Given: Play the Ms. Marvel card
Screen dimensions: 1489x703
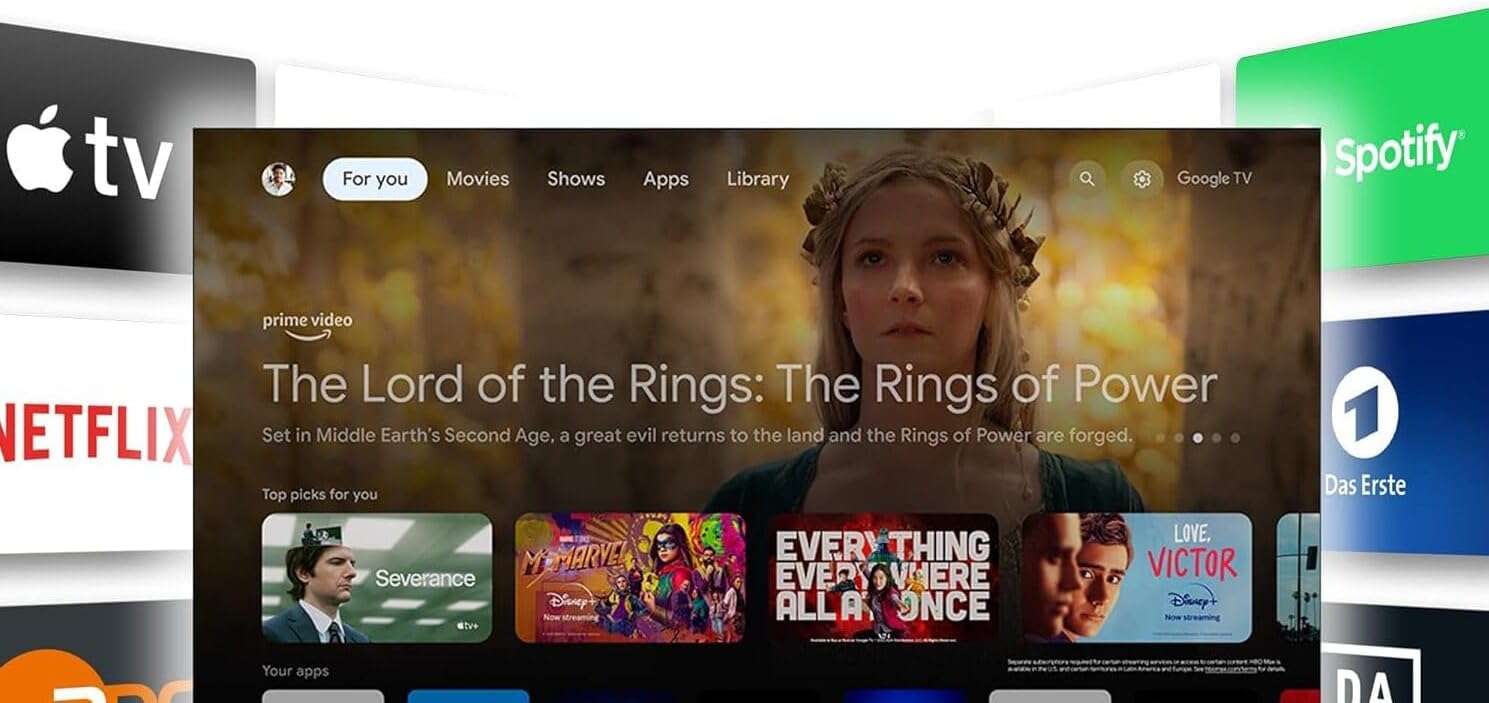Looking at the screenshot, I should pos(630,577).
